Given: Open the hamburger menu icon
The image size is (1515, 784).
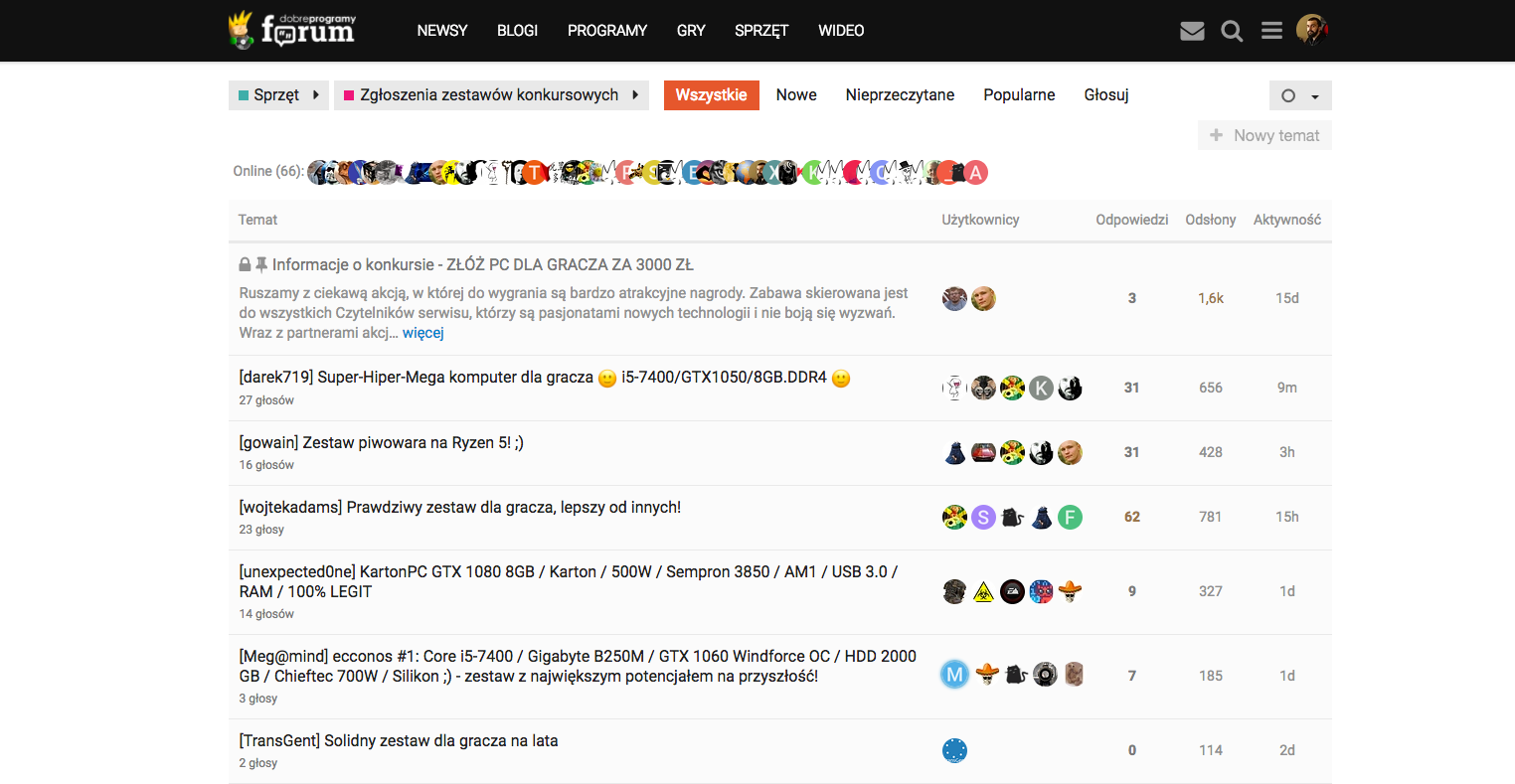Looking at the screenshot, I should (x=1271, y=31).
